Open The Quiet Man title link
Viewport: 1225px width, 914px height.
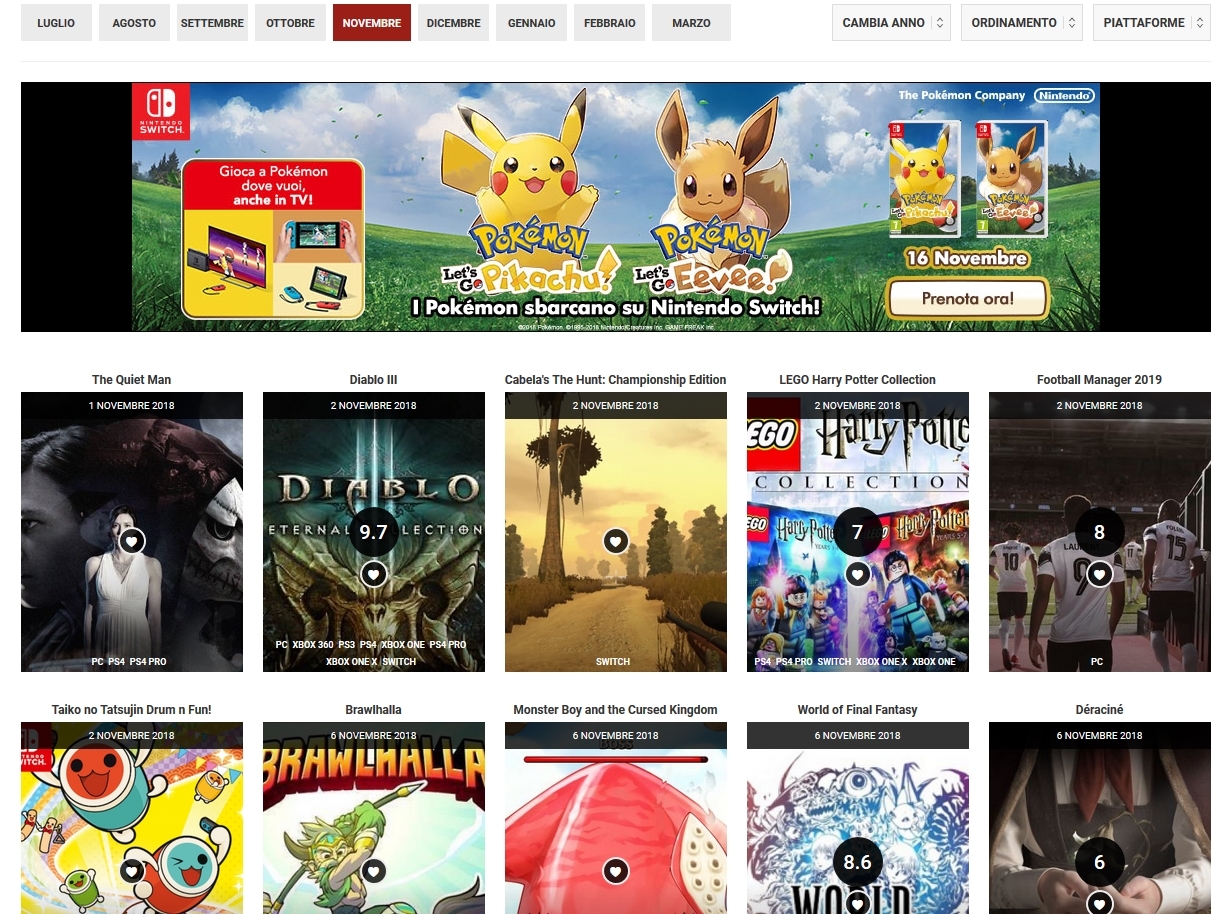click(131, 380)
